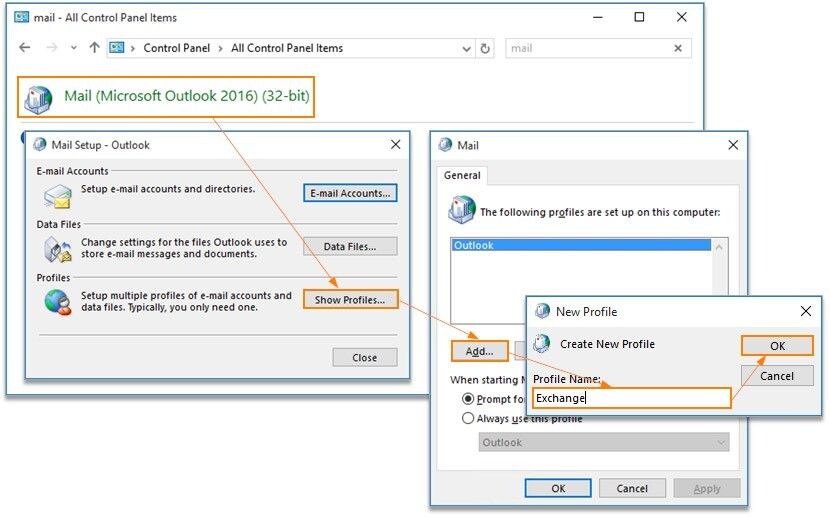Image resolution: width=830 pixels, height=518 pixels.
Task: Select the Control Panel breadcrumb
Action: [x=177, y=48]
